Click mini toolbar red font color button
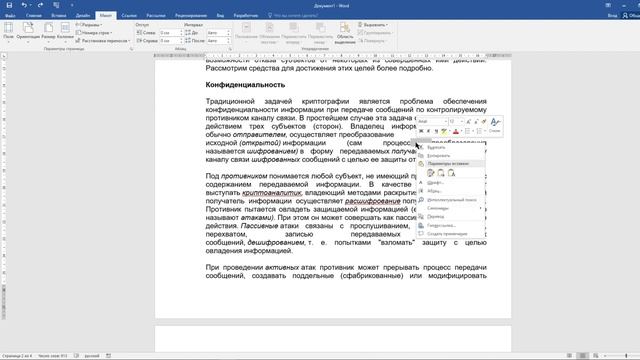This screenshot has height=360, width=640. tap(456, 131)
